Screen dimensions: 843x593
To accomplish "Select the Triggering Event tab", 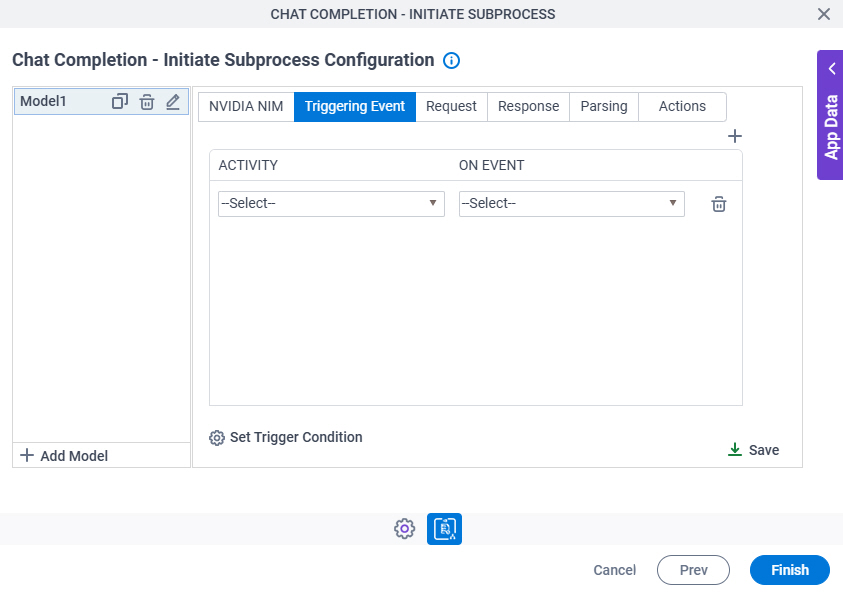I will [x=355, y=106].
